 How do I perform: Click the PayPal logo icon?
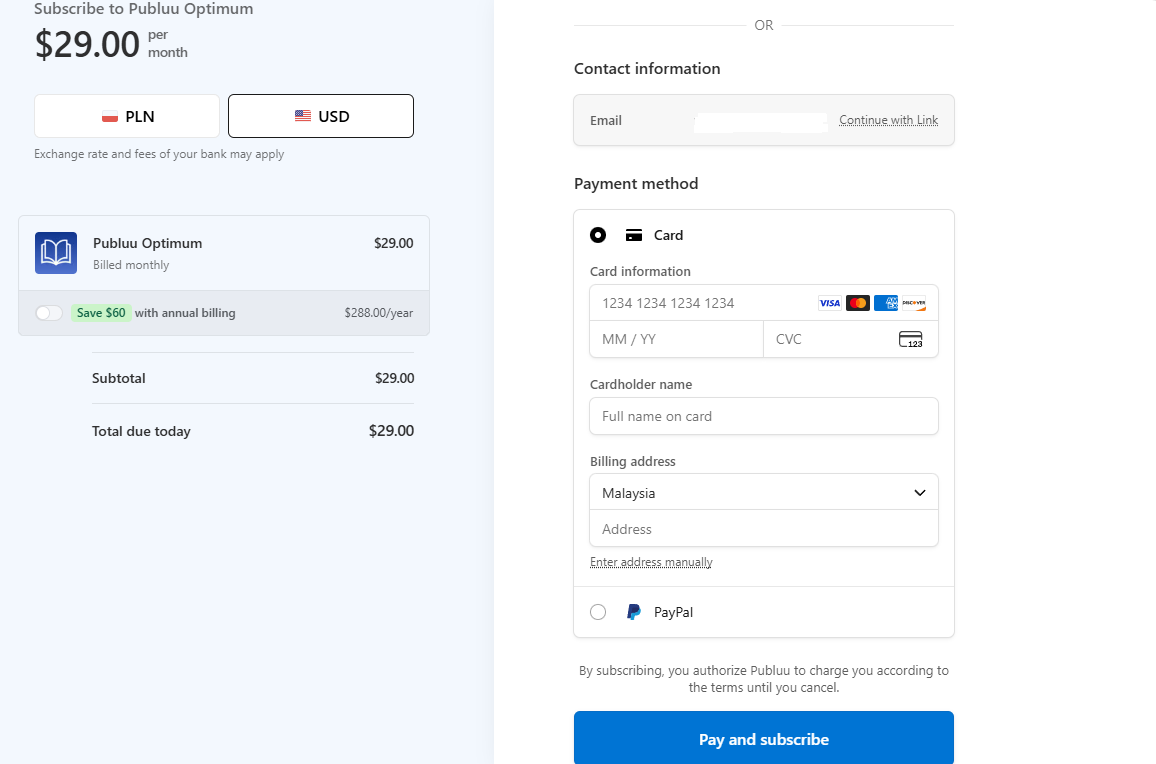(x=633, y=612)
